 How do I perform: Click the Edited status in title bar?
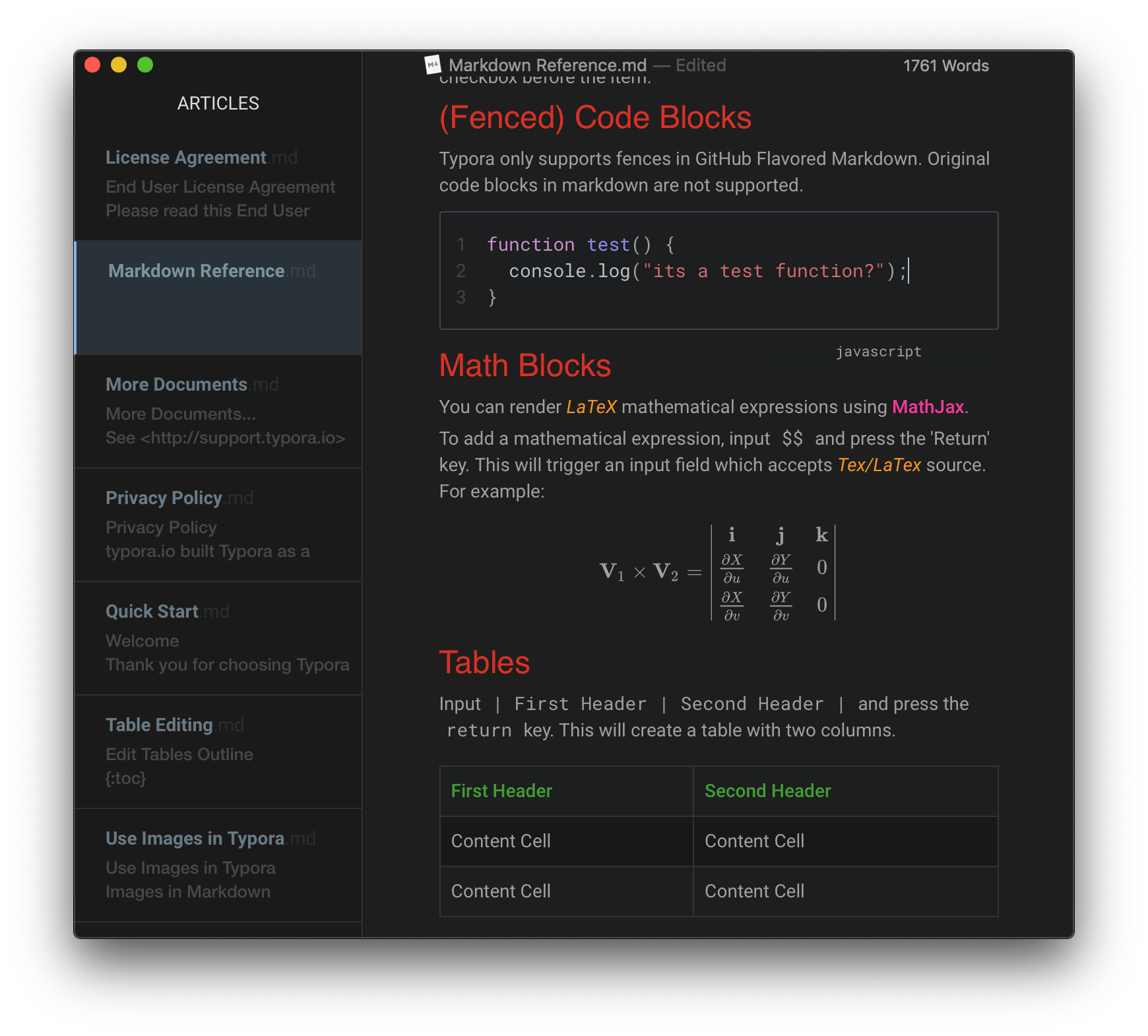701,65
